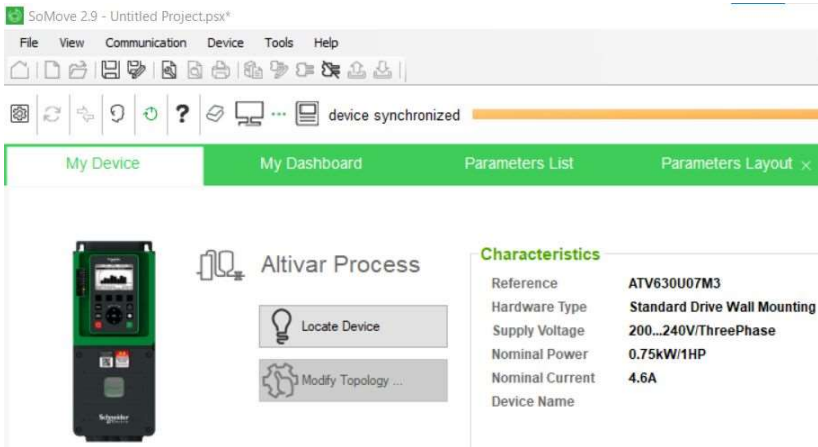Click the left-right transfer arrows icon

click(x=85, y=114)
